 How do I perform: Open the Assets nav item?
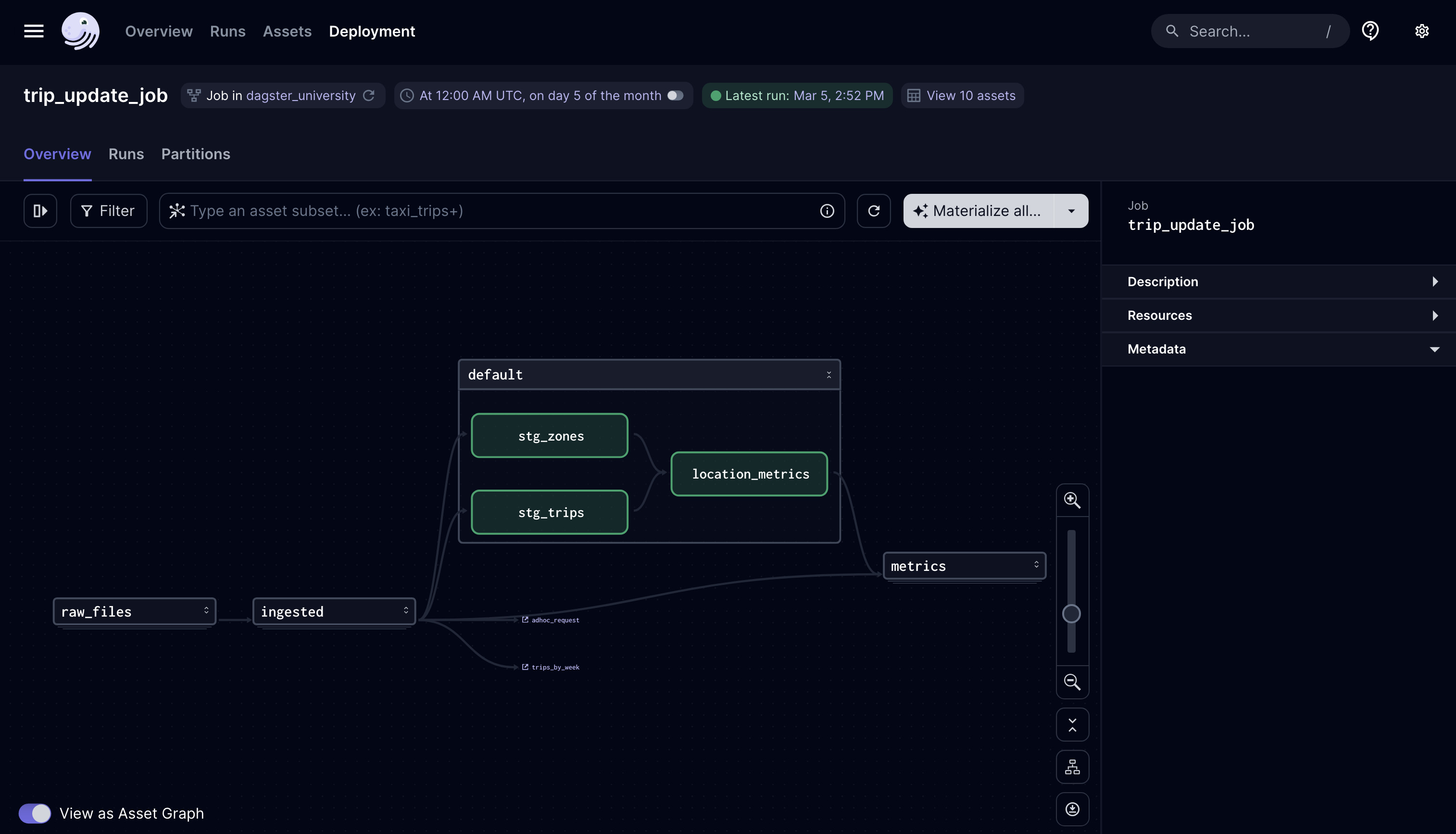point(287,31)
